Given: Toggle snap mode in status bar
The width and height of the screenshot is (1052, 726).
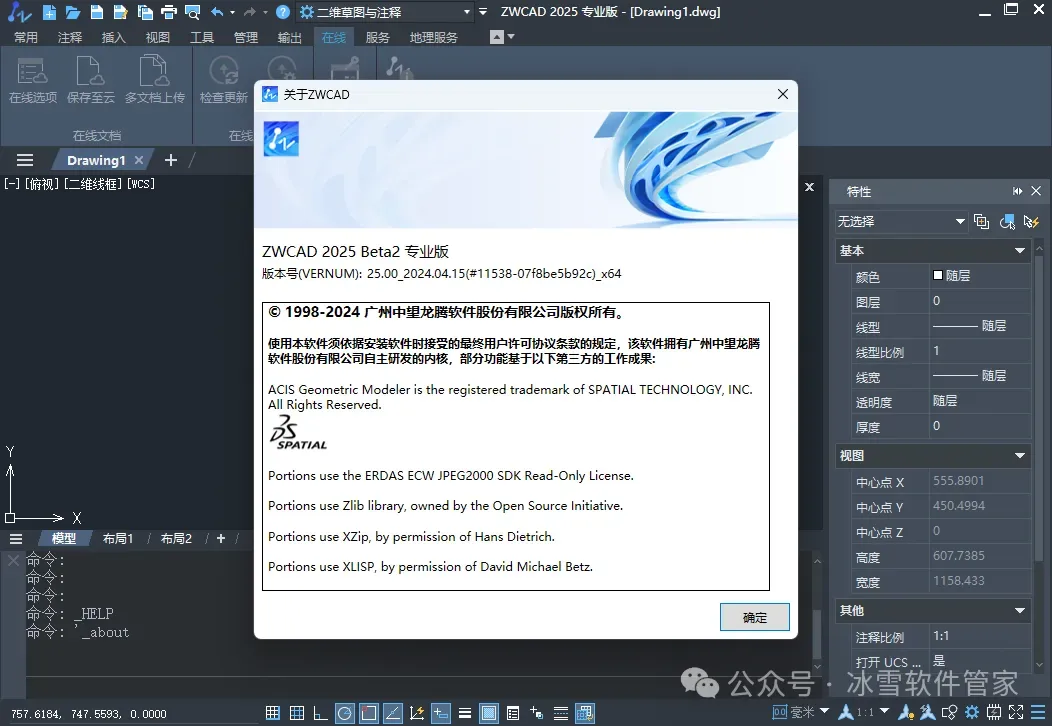Looking at the screenshot, I should 272,713.
